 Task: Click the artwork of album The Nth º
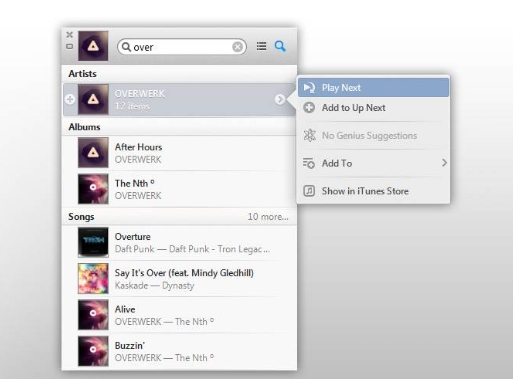click(93, 189)
